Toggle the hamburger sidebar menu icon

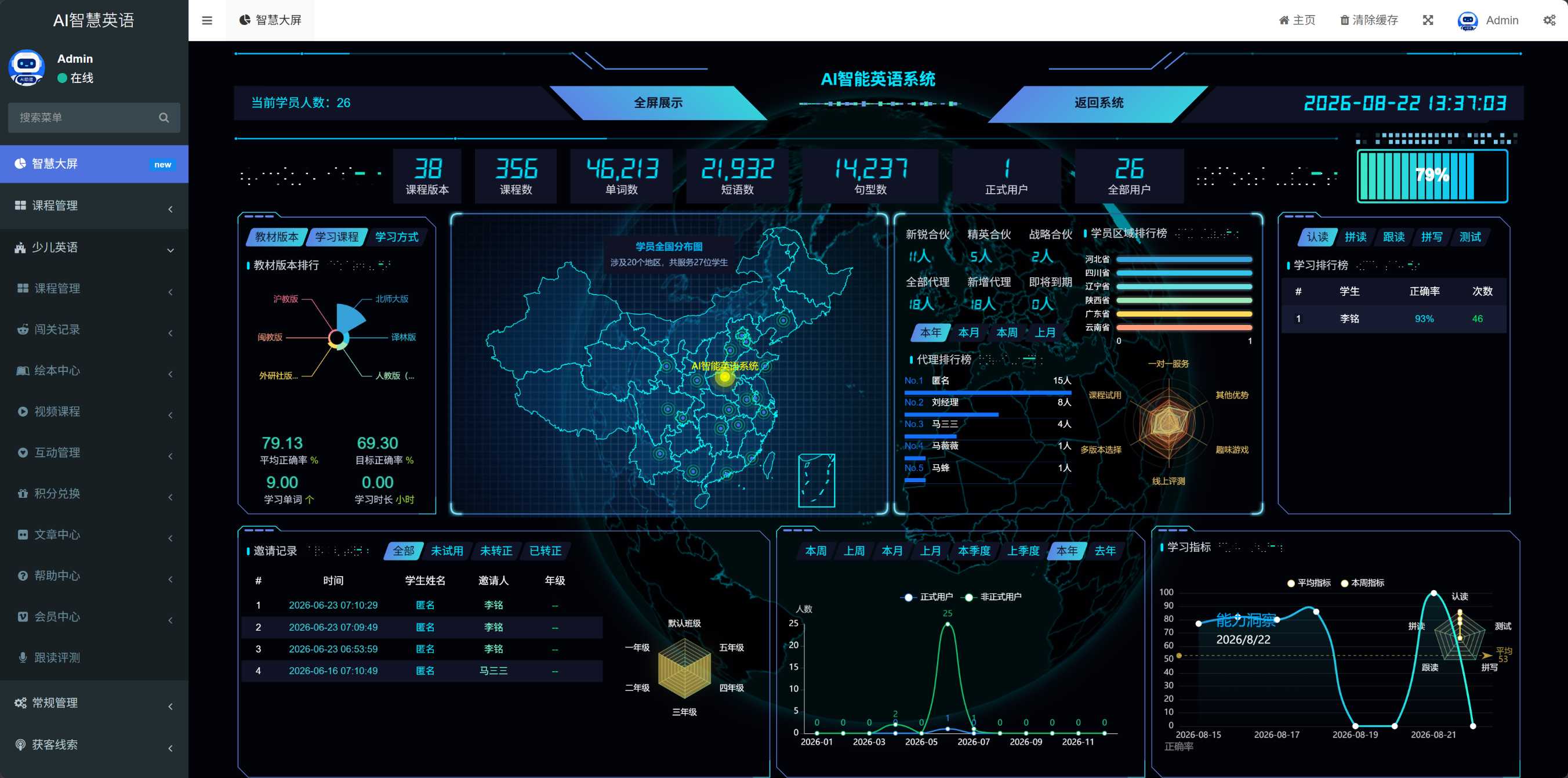pyautogui.click(x=207, y=20)
